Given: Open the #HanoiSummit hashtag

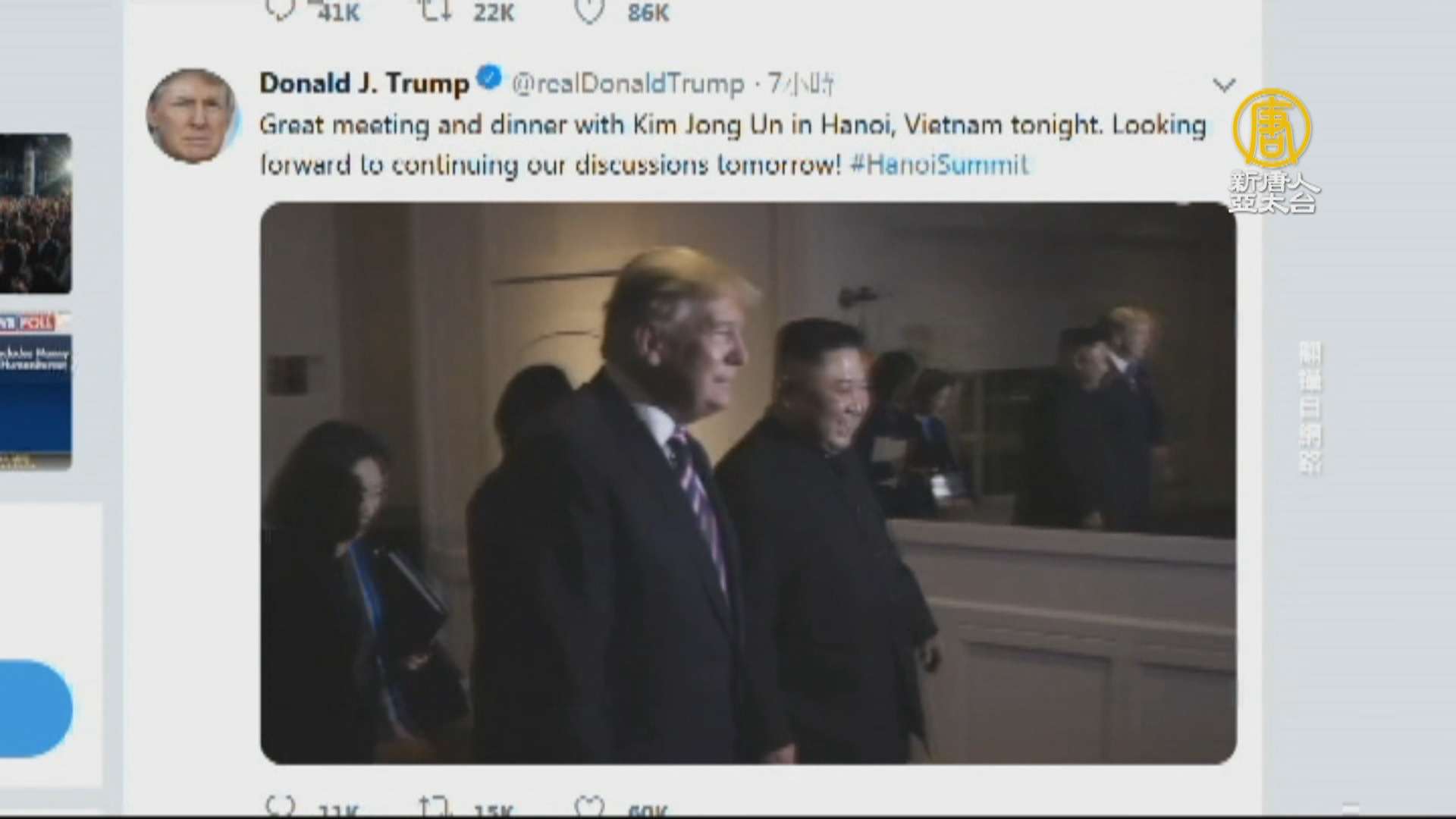Looking at the screenshot, I should [x=940, y=165].
